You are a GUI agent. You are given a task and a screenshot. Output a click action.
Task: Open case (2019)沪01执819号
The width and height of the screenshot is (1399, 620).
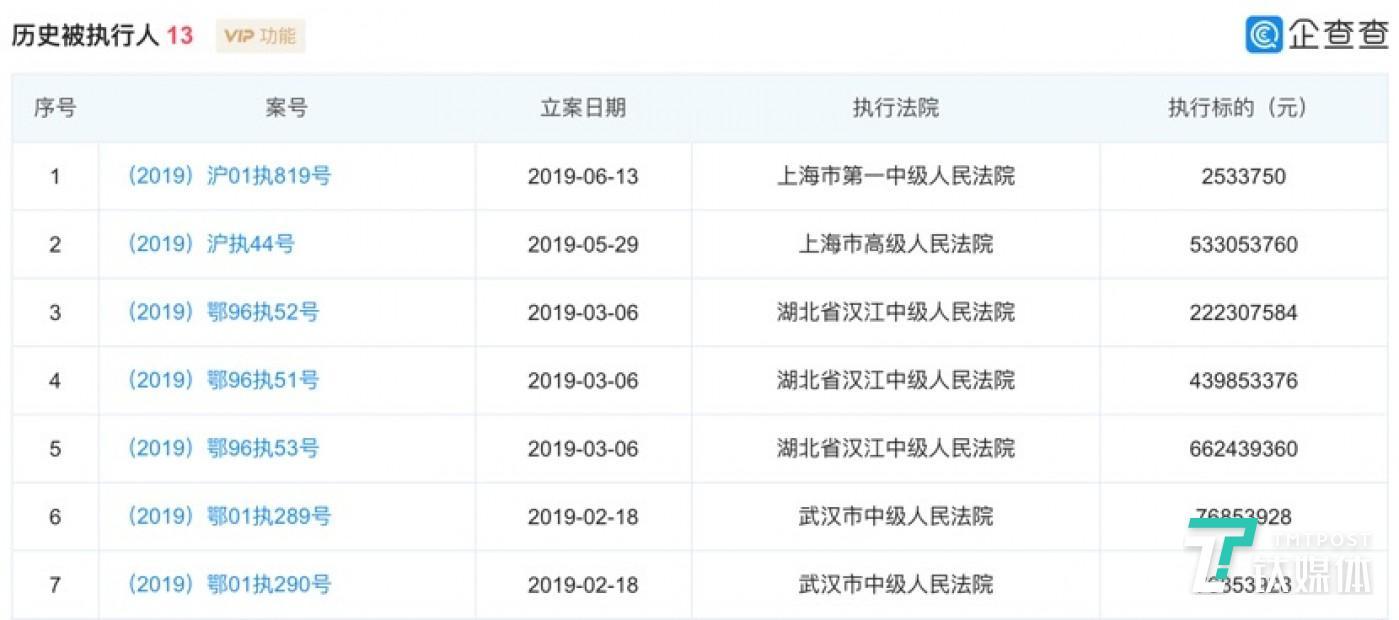pos(229,176)
